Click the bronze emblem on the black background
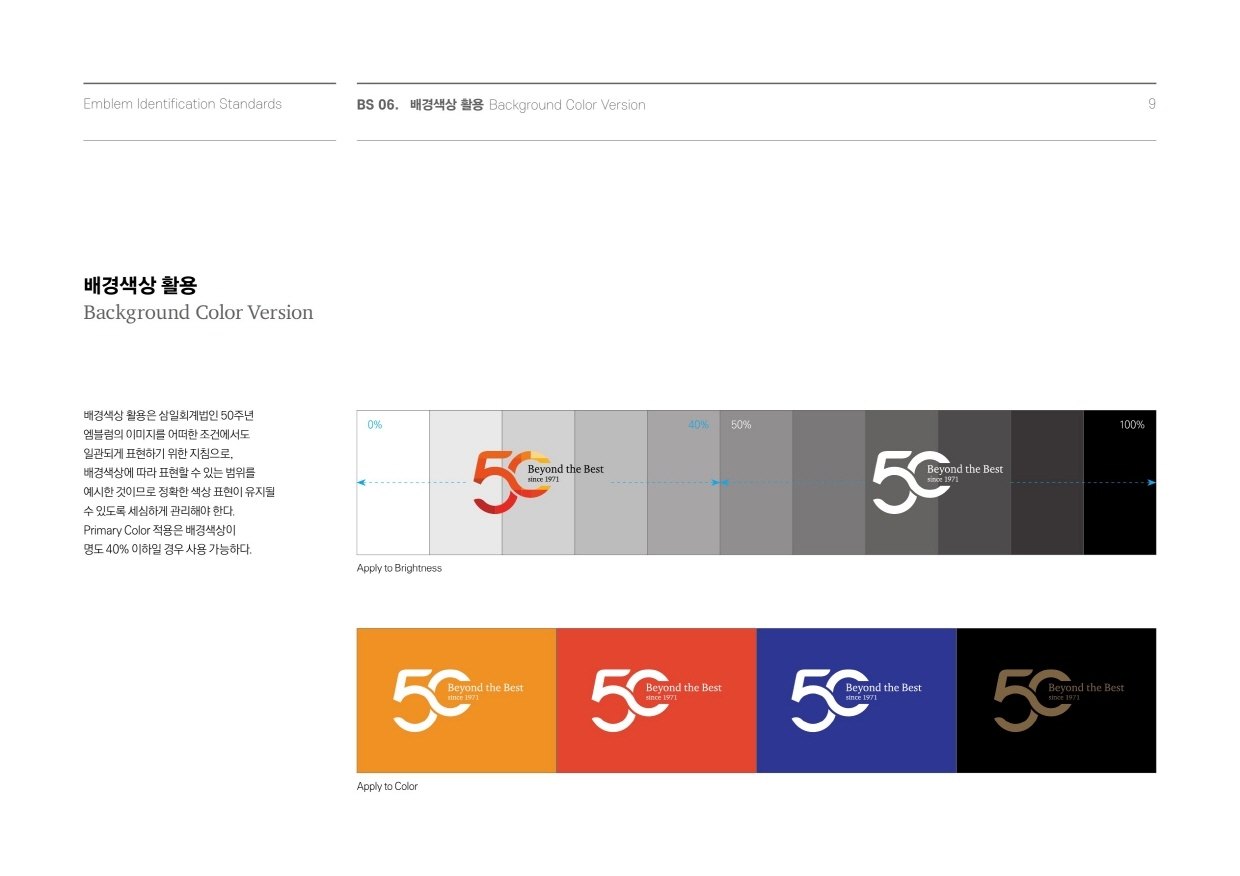 tap(1059, 700)
